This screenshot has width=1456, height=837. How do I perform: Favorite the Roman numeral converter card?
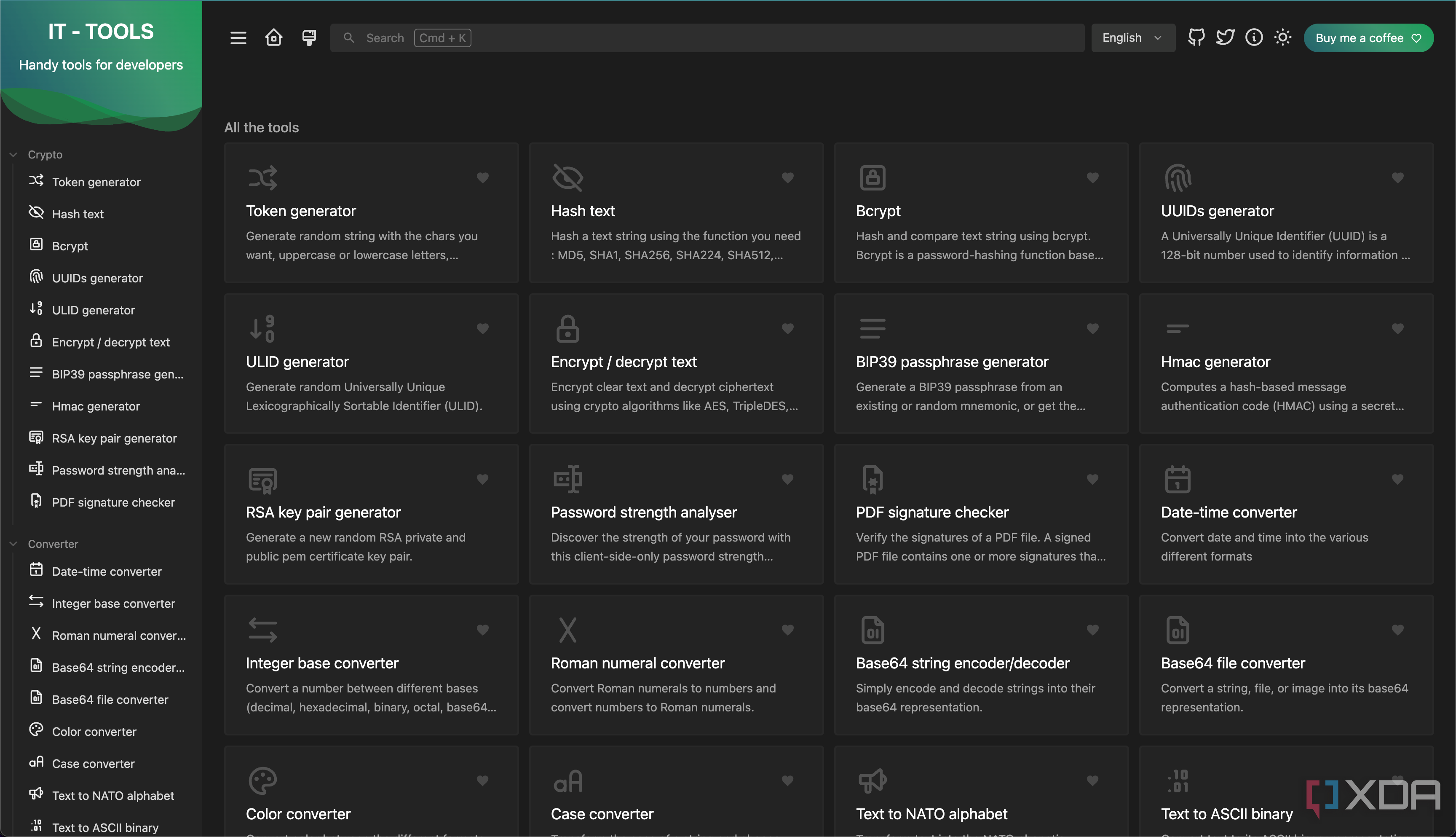[x=788, y=630]
